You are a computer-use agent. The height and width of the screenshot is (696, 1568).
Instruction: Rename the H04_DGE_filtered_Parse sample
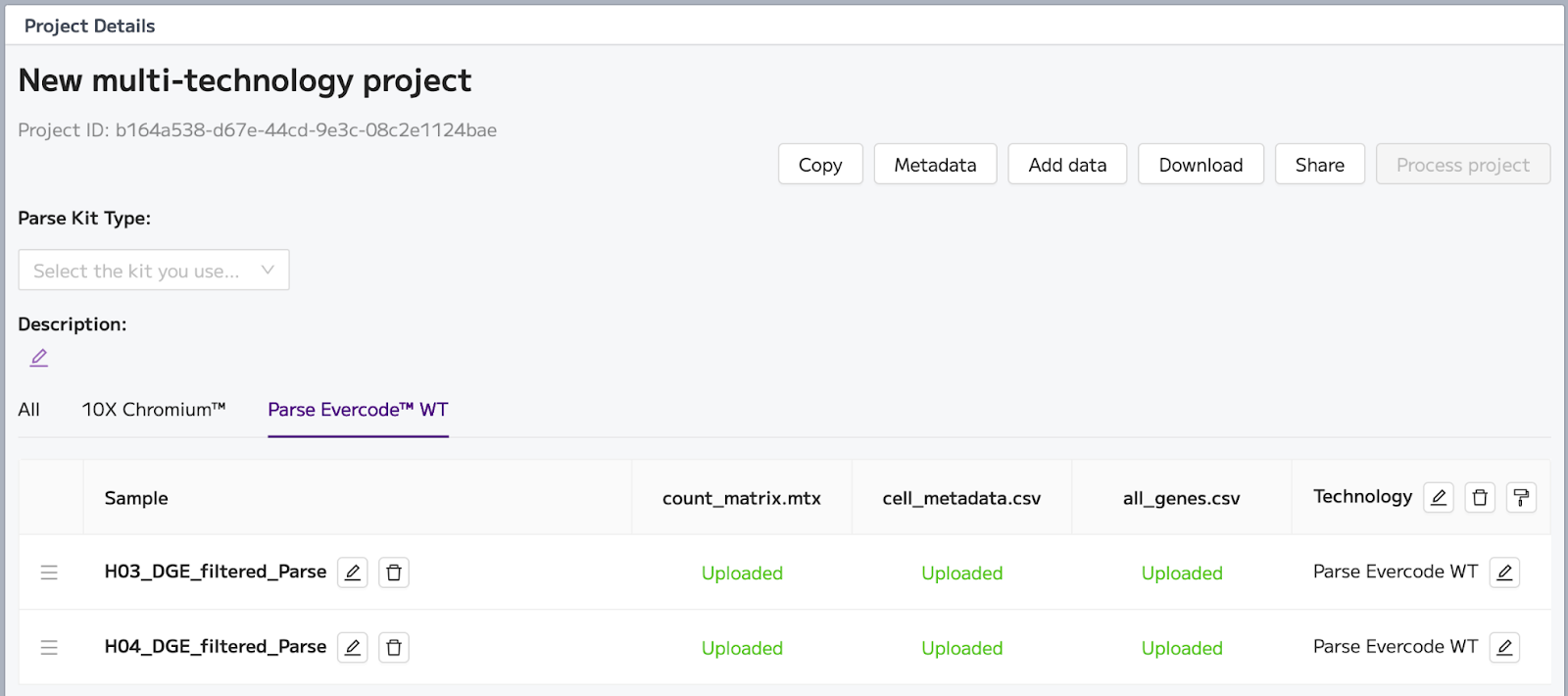click(353, 648)
